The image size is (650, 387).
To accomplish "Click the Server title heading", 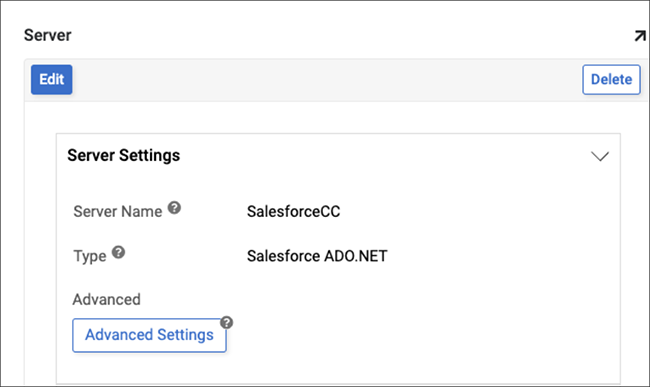I will (47, 35).
